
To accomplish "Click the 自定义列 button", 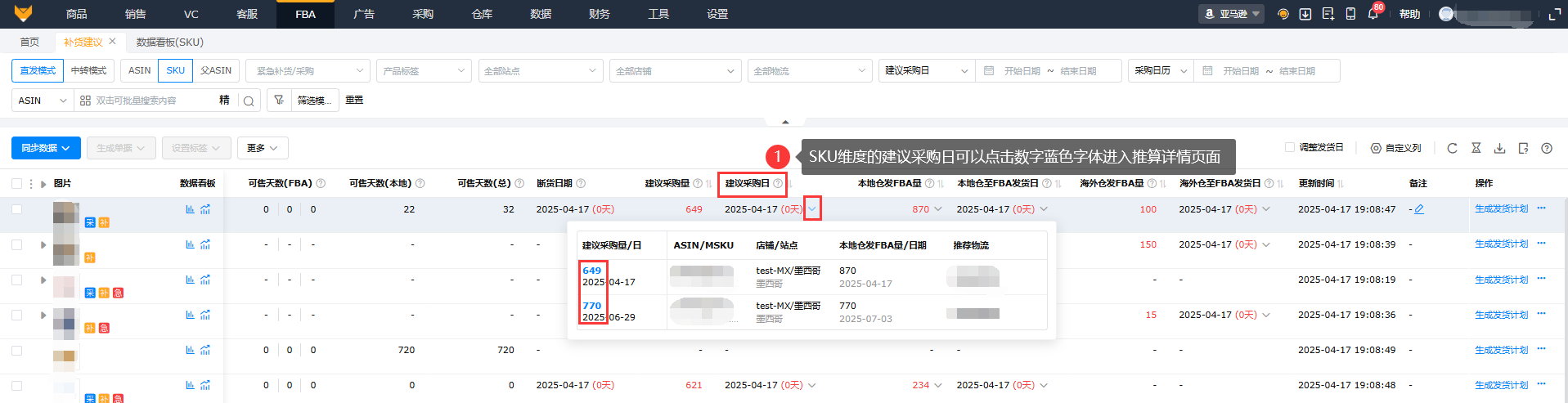I will 1396,148.
